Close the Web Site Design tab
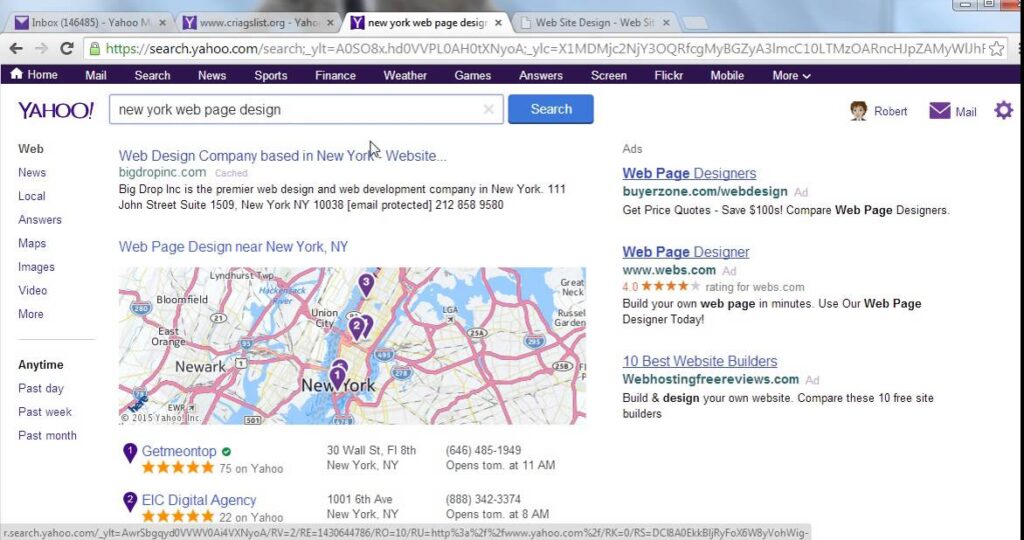This screenshot has height=540, width=1024. coord(666,23)
